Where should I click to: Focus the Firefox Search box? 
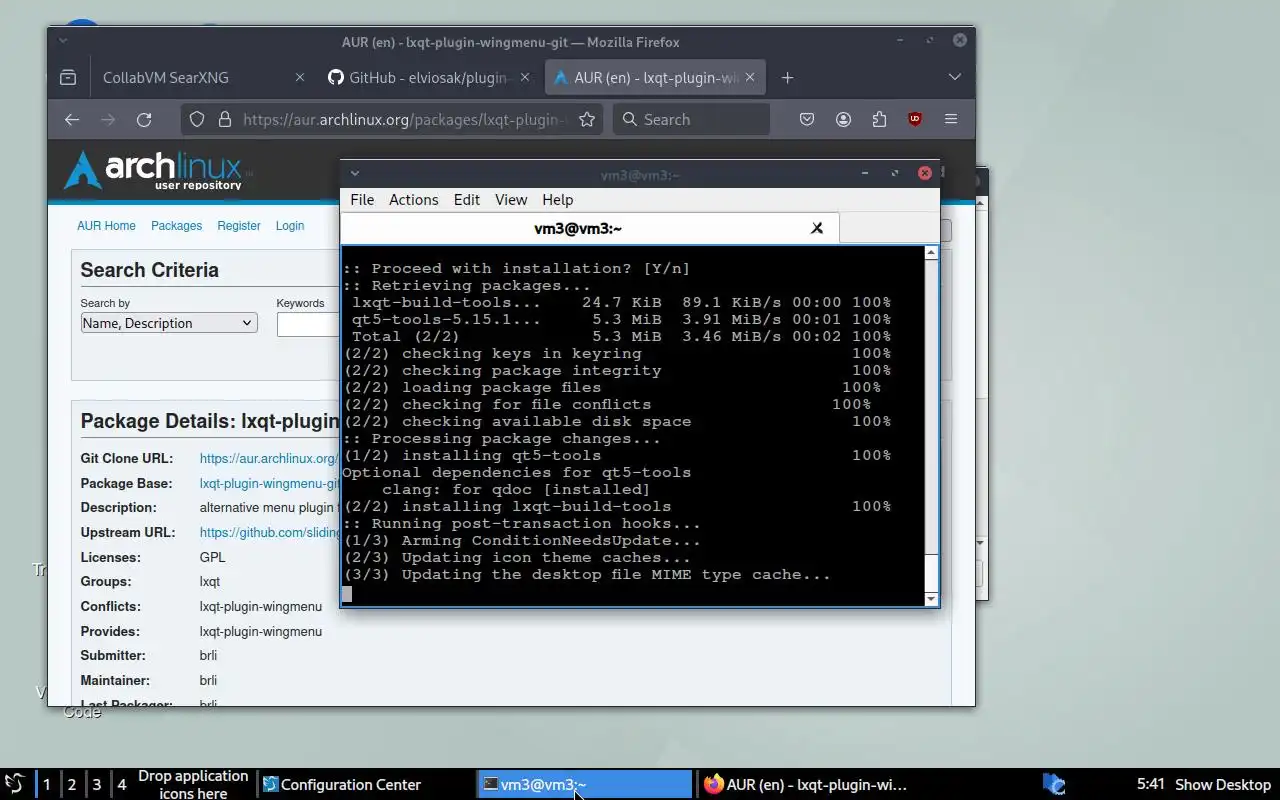coord(690,119)
